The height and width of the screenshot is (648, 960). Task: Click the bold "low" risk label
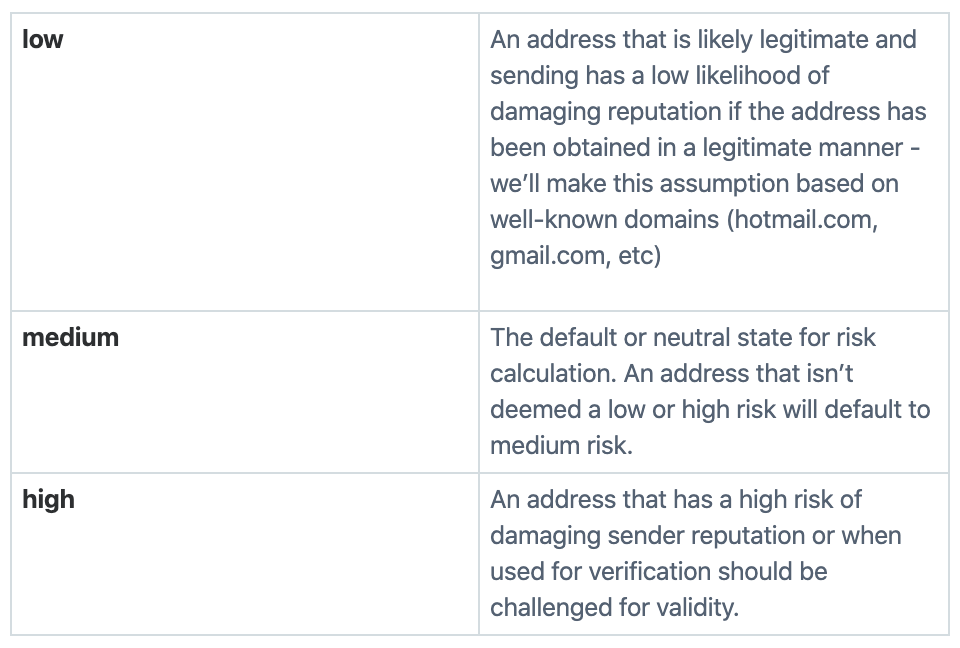pyautogui.click(x=42, y=40)
